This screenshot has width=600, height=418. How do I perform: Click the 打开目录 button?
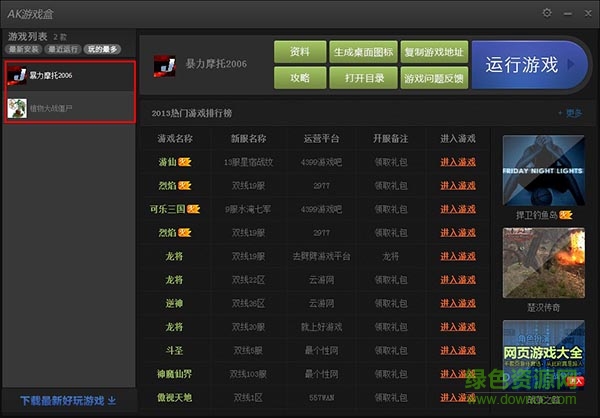(x=363, y=78)
